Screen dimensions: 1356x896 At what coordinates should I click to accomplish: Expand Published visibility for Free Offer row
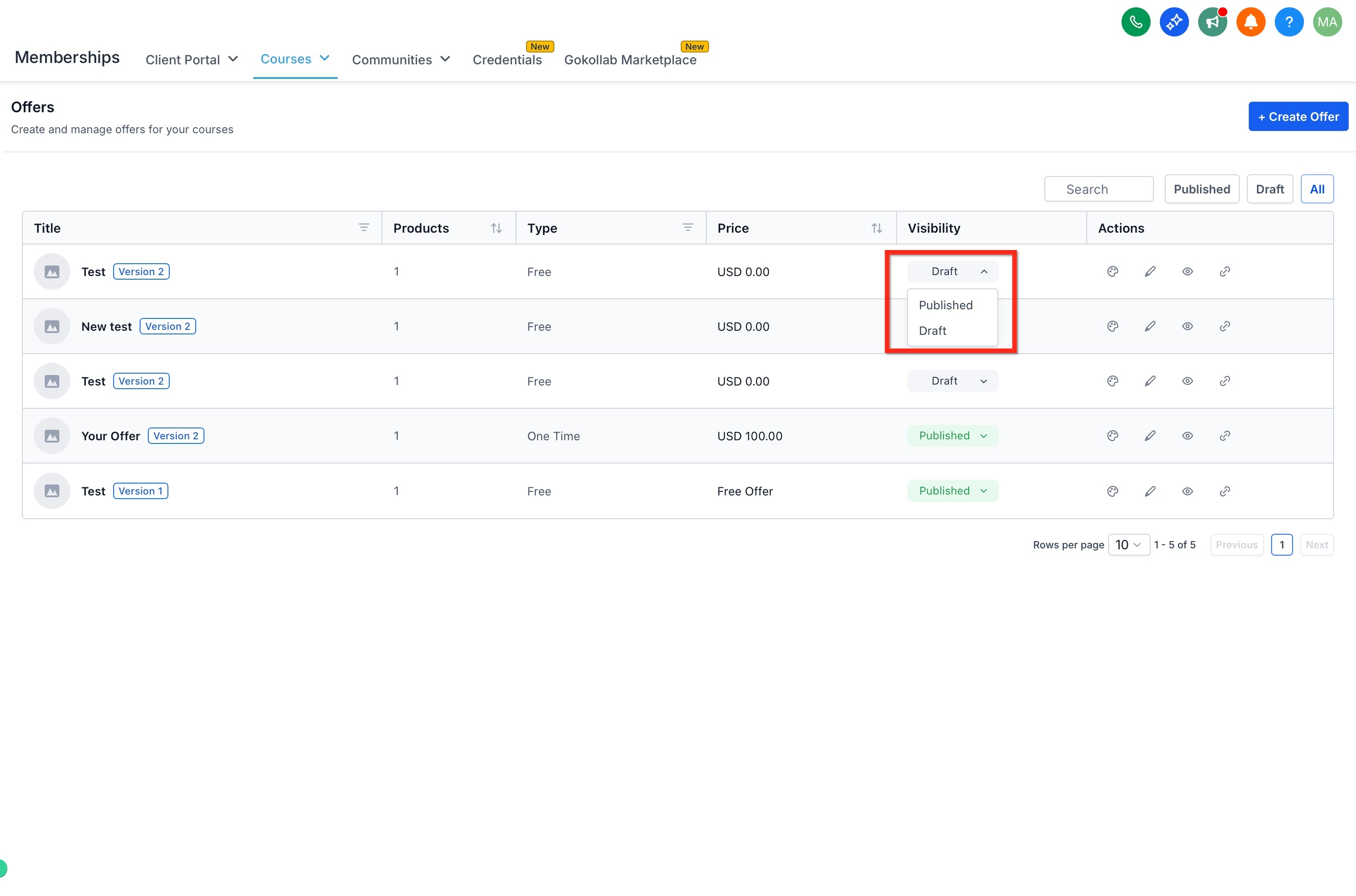pos(953,491)
